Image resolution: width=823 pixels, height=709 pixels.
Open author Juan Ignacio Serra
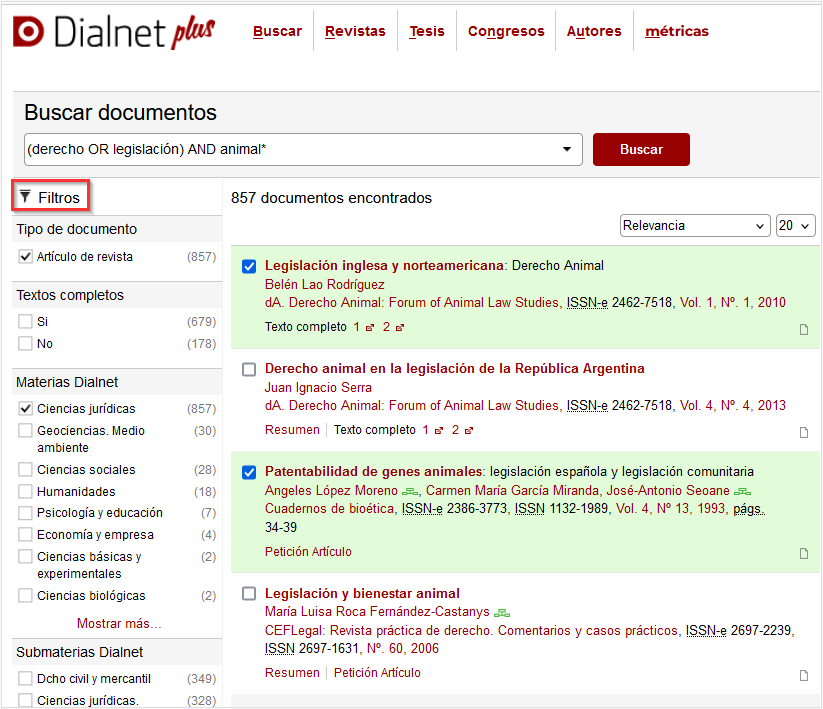pyautogui.click(x=318, y=387)
